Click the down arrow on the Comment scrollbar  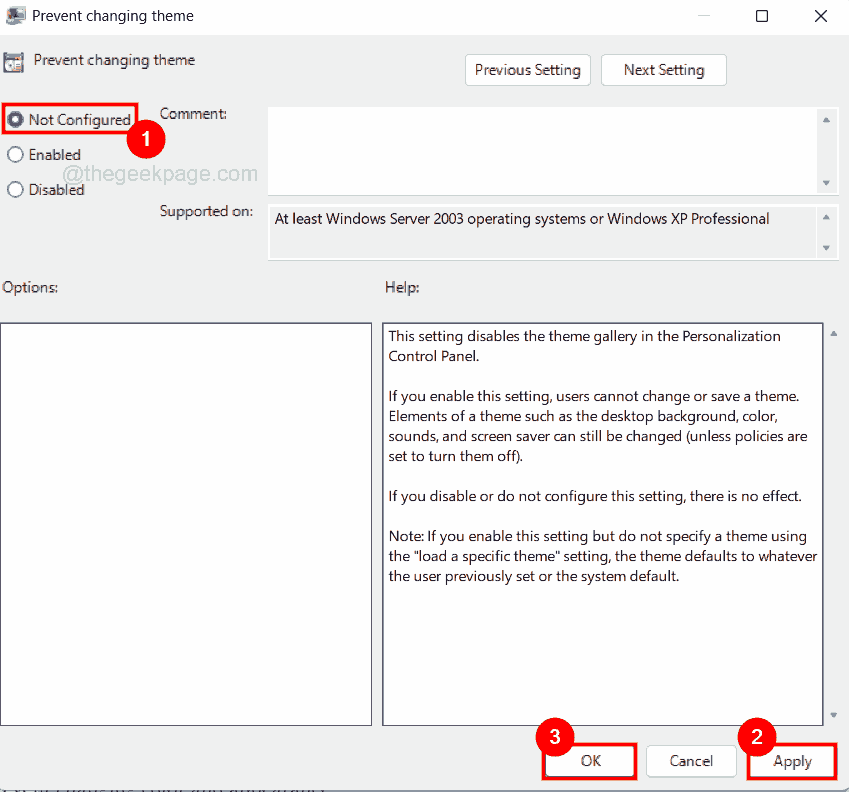828,181
